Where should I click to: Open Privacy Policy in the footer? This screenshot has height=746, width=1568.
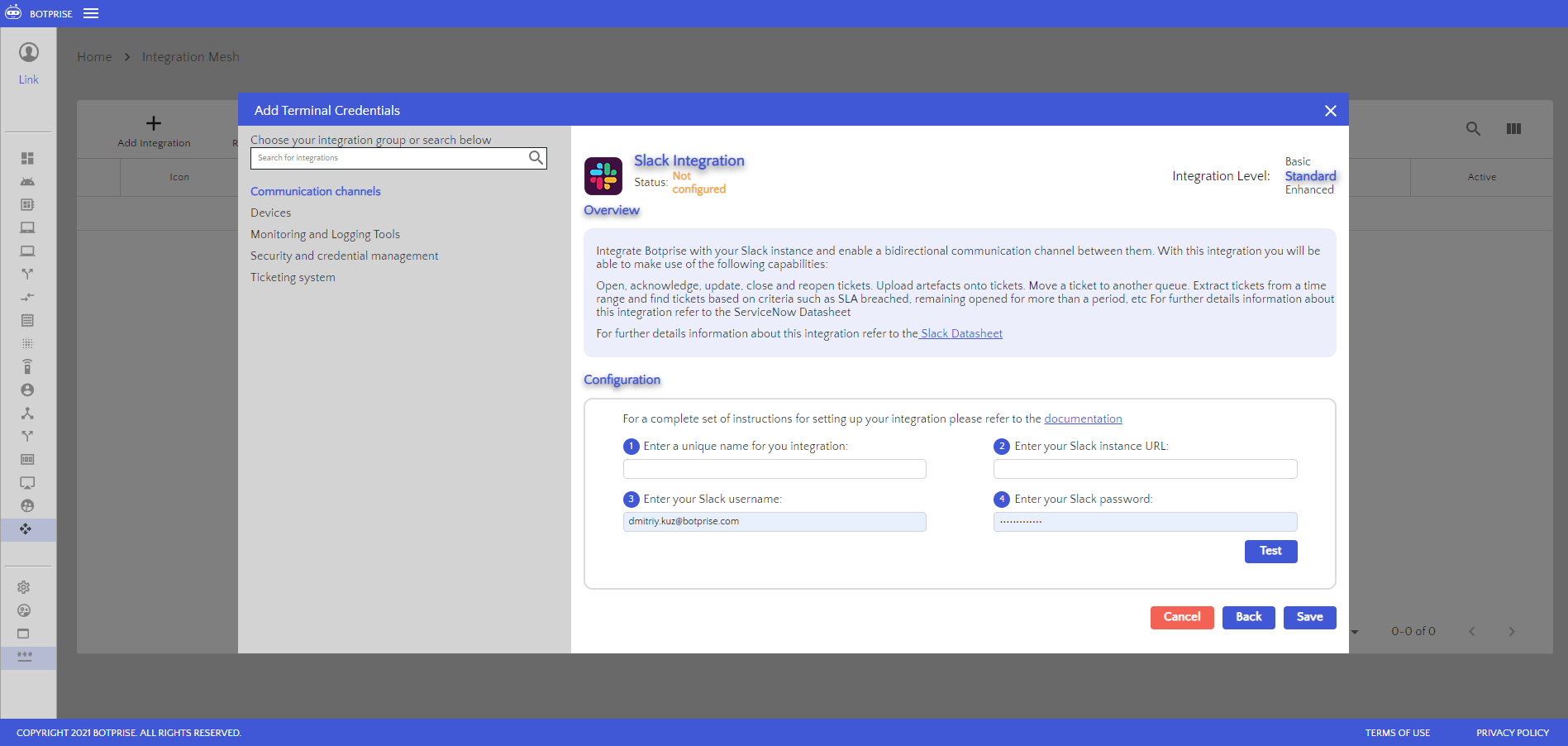1513,733
